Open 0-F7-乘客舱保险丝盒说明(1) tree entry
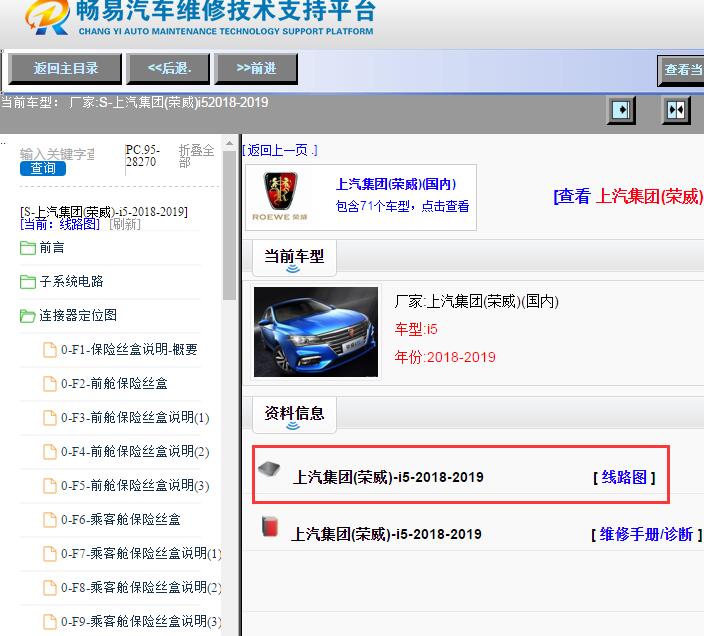704x636 pixels. pos(141,553)
